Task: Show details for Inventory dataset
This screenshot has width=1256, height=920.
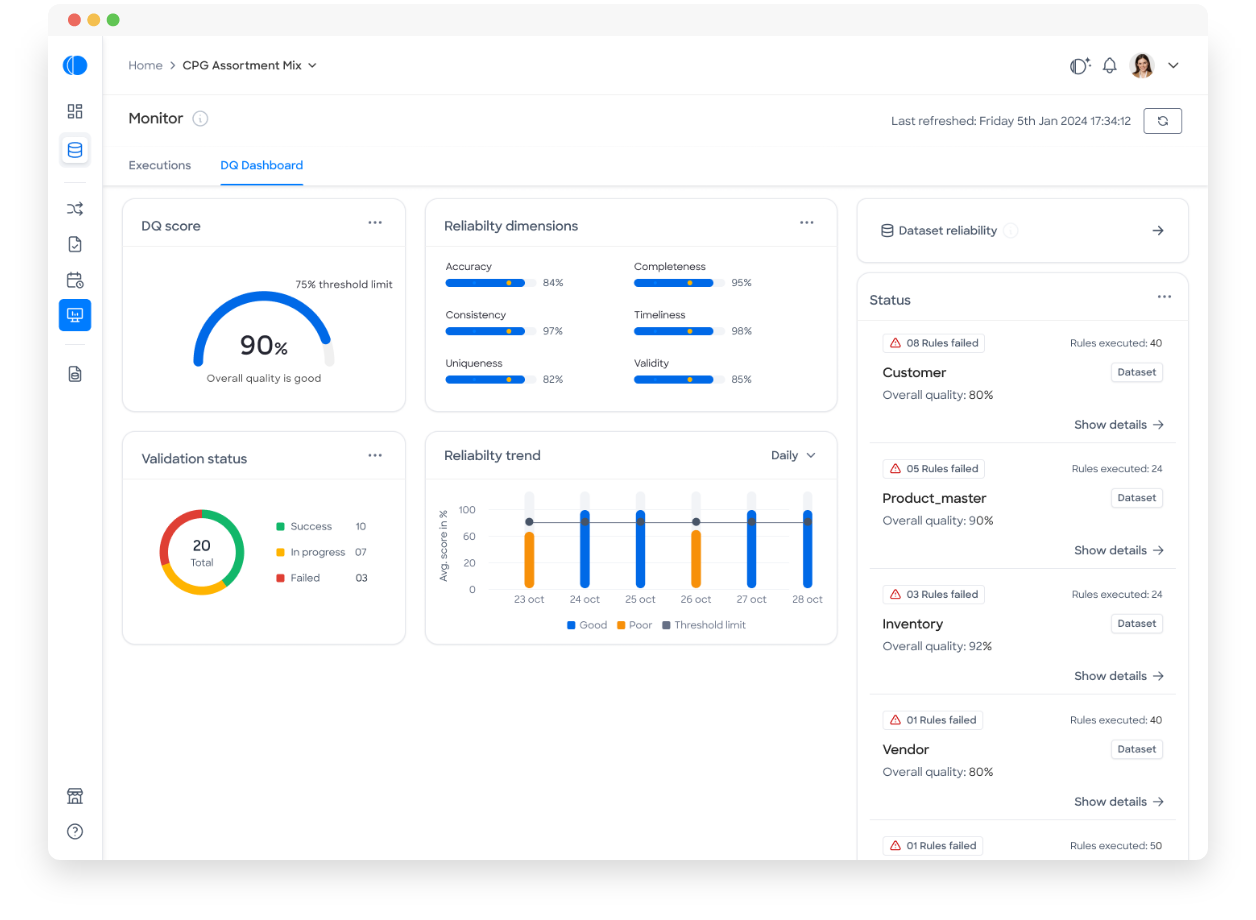Action: [1119, 677]
